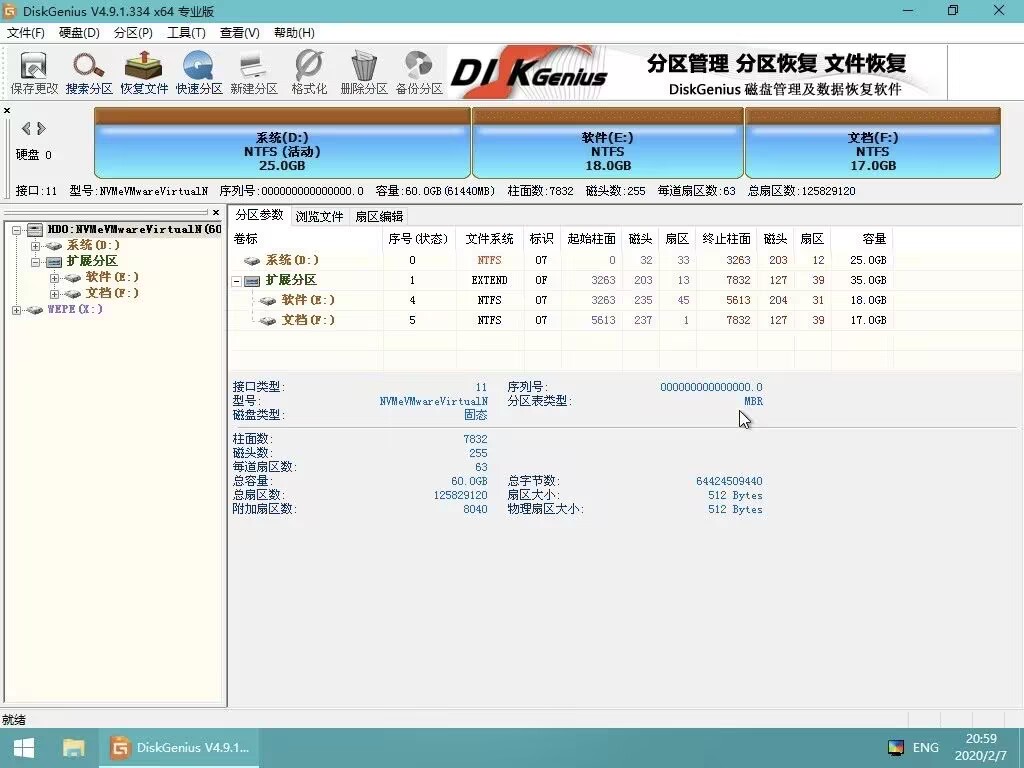Screen dimensions: 1024x768
Task: Select 软件(E:) in left tree
Action: [112, 277]
